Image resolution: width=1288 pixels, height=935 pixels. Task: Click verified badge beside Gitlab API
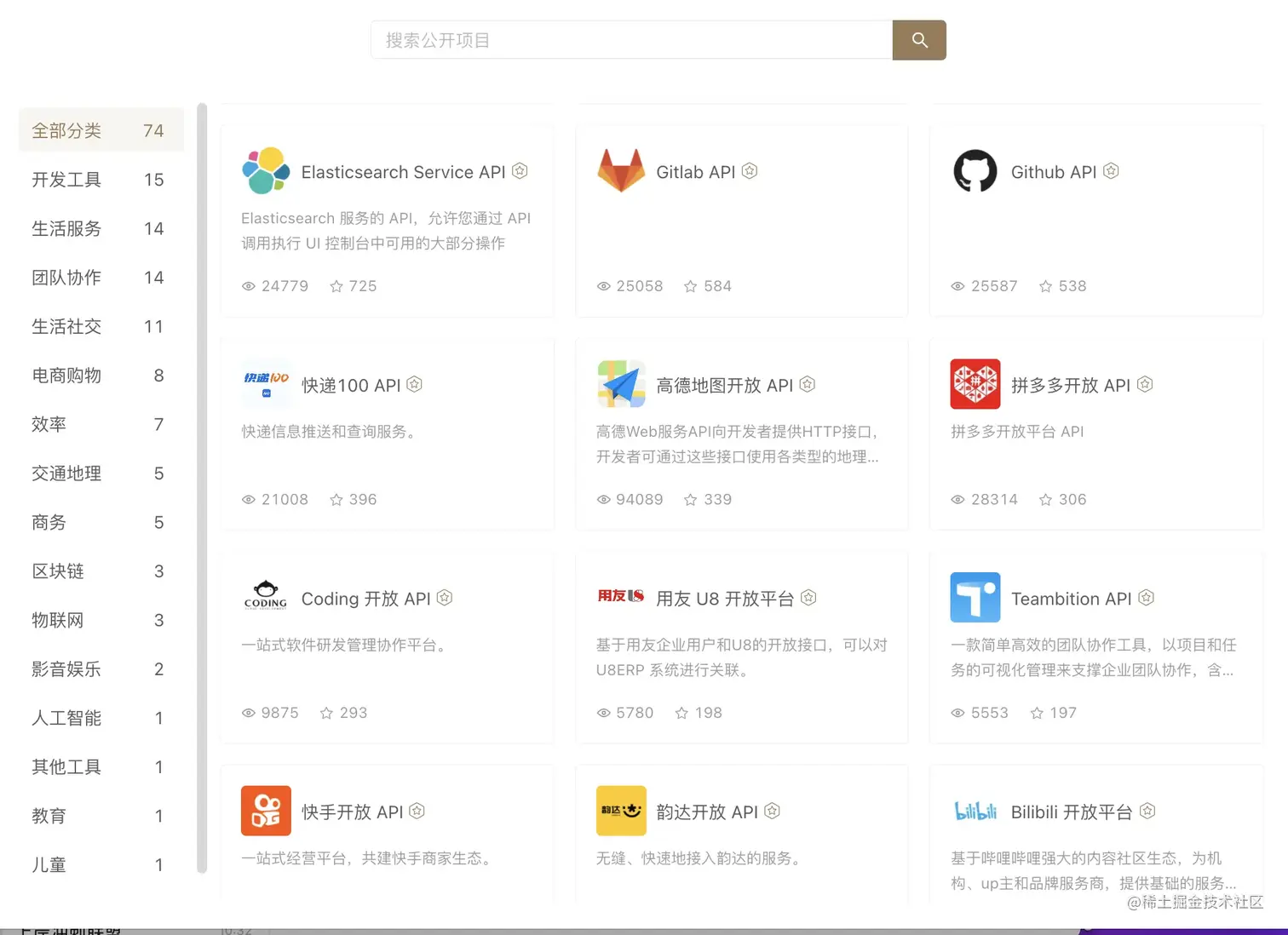750,171
